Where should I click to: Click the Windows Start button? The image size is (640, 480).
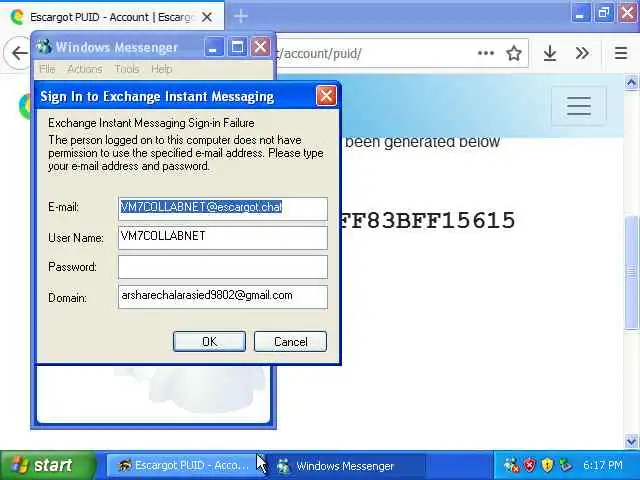46,465
